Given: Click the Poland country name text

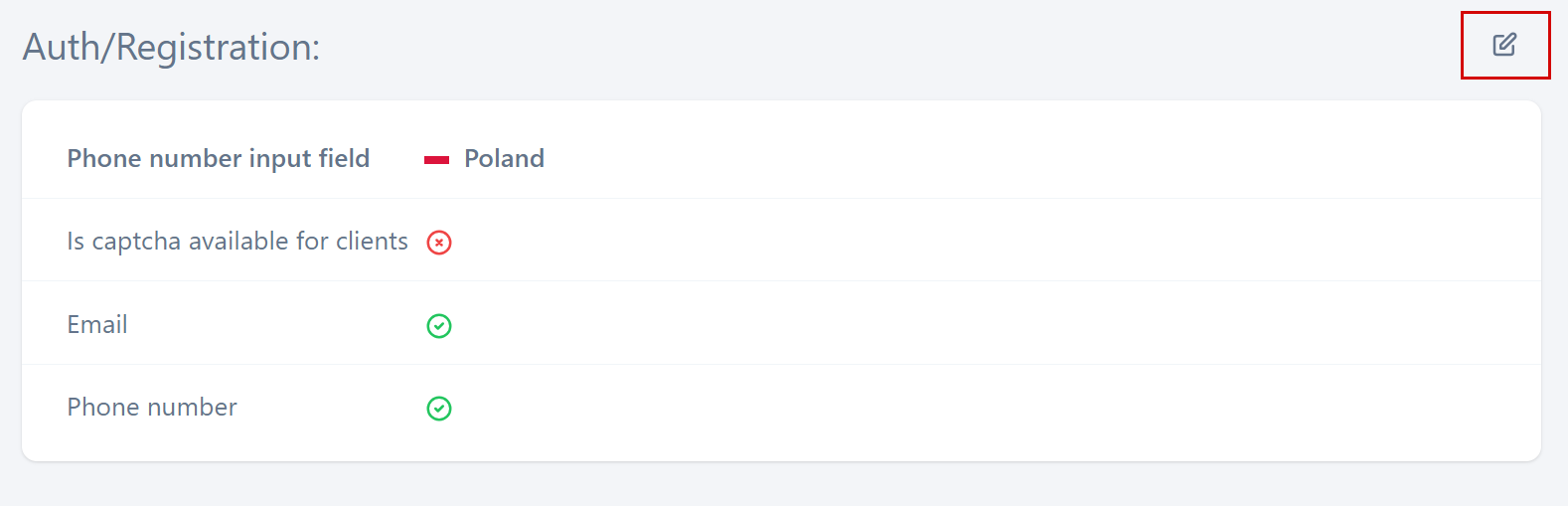Looking at the screenshot, I should click(504, 159).
